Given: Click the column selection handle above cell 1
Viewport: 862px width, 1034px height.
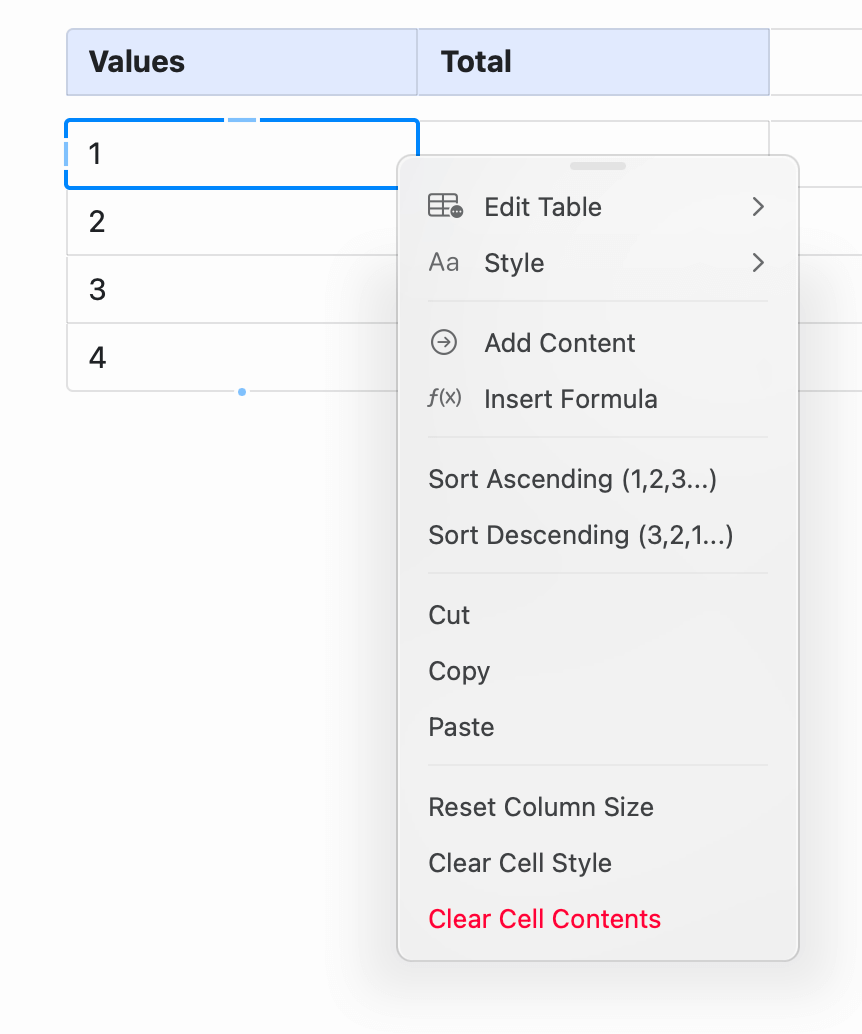Looking at the screenshot, I should tap(240, 122).
